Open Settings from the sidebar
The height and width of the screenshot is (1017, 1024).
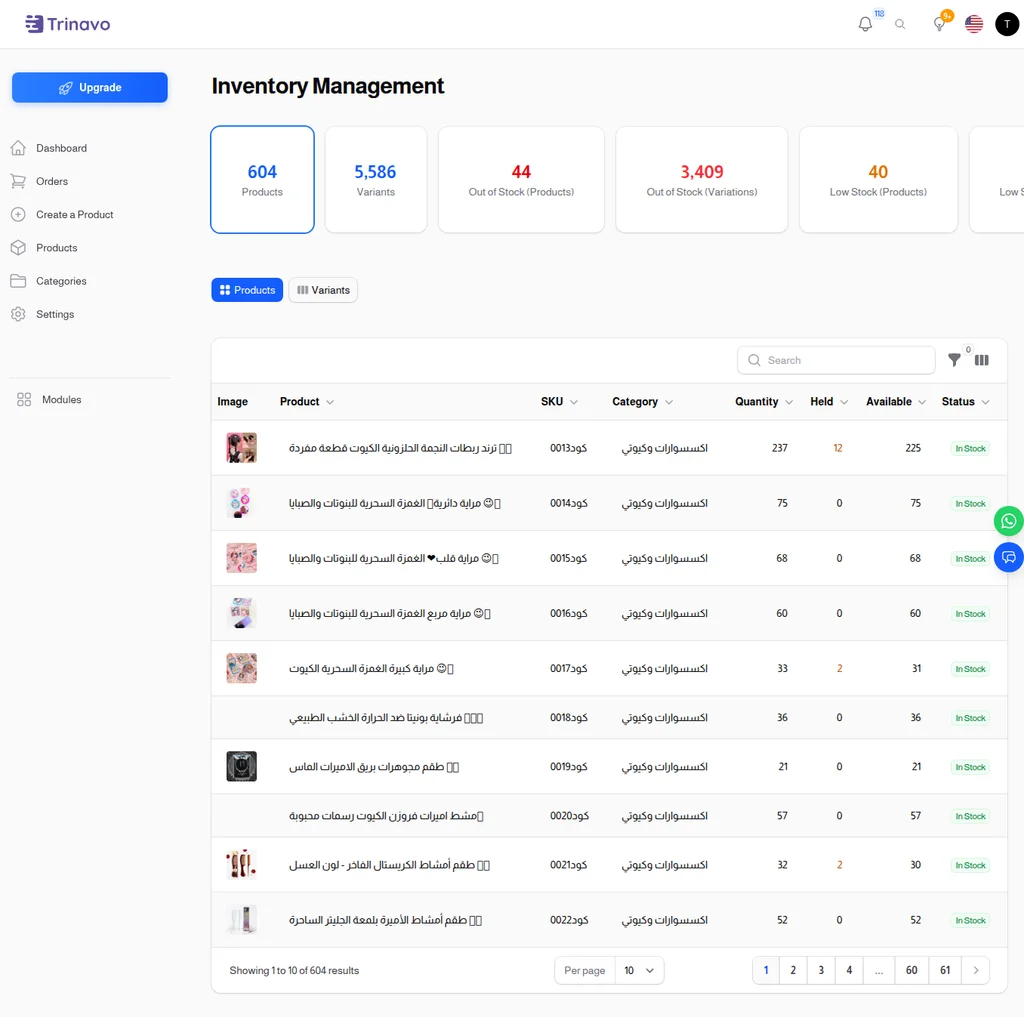coord(55,314)
